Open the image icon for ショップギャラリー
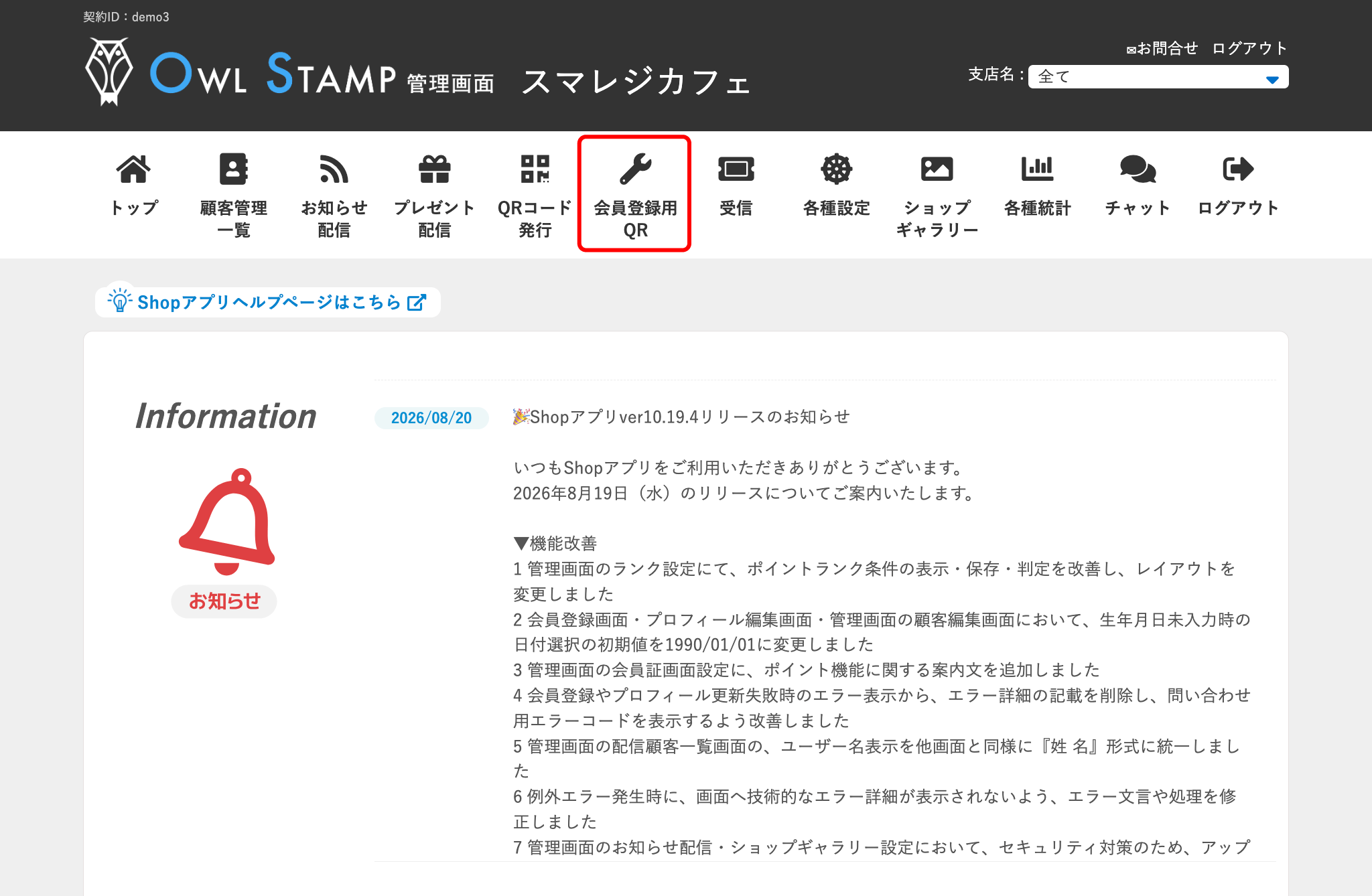 point(937,169)
